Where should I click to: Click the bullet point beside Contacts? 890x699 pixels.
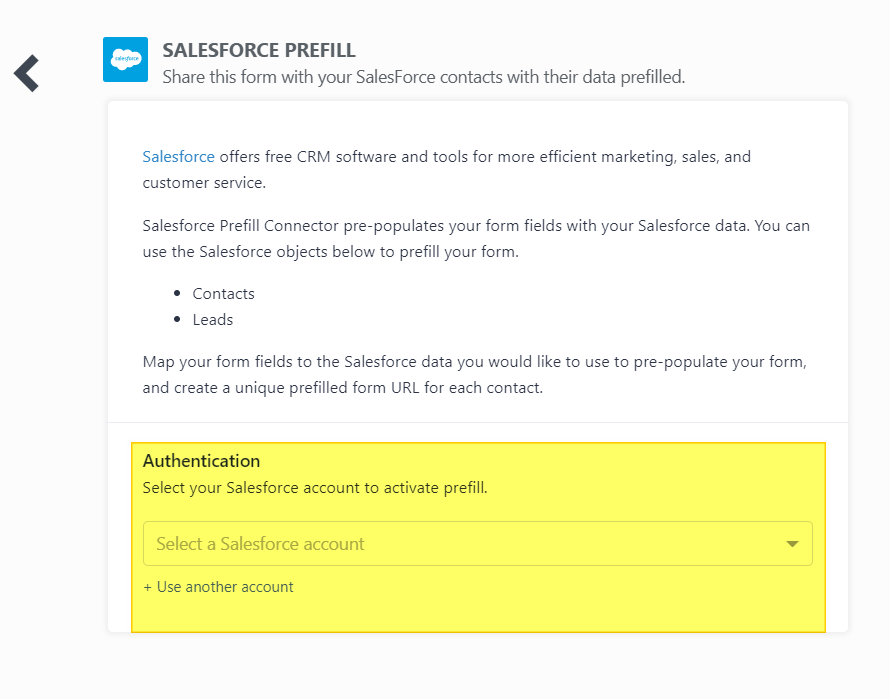(x=177, y=294)
